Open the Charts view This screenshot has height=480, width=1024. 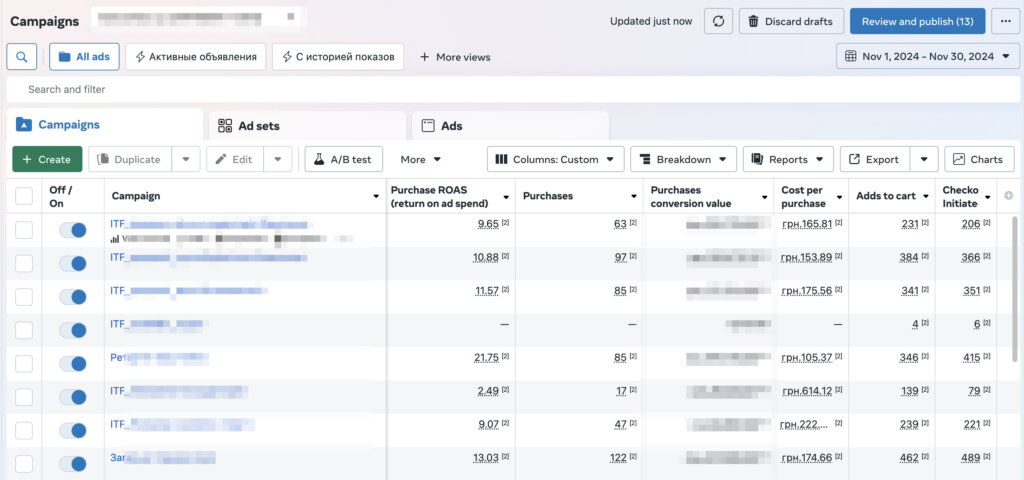click(979, 159)
